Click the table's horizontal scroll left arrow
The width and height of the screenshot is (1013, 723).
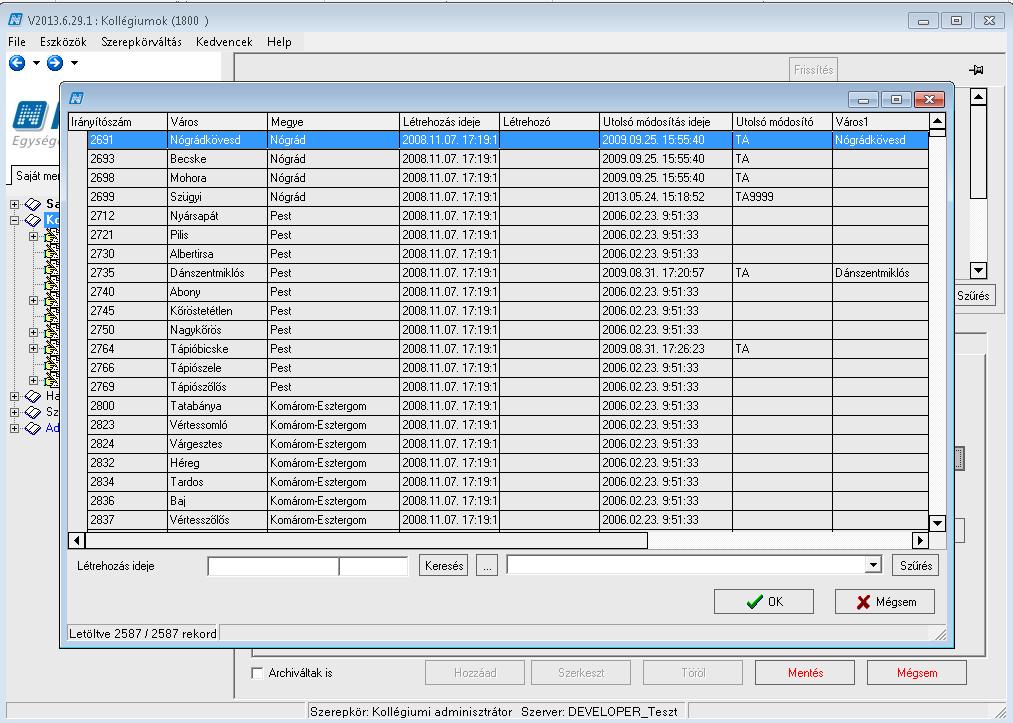(x=76, y=540)
